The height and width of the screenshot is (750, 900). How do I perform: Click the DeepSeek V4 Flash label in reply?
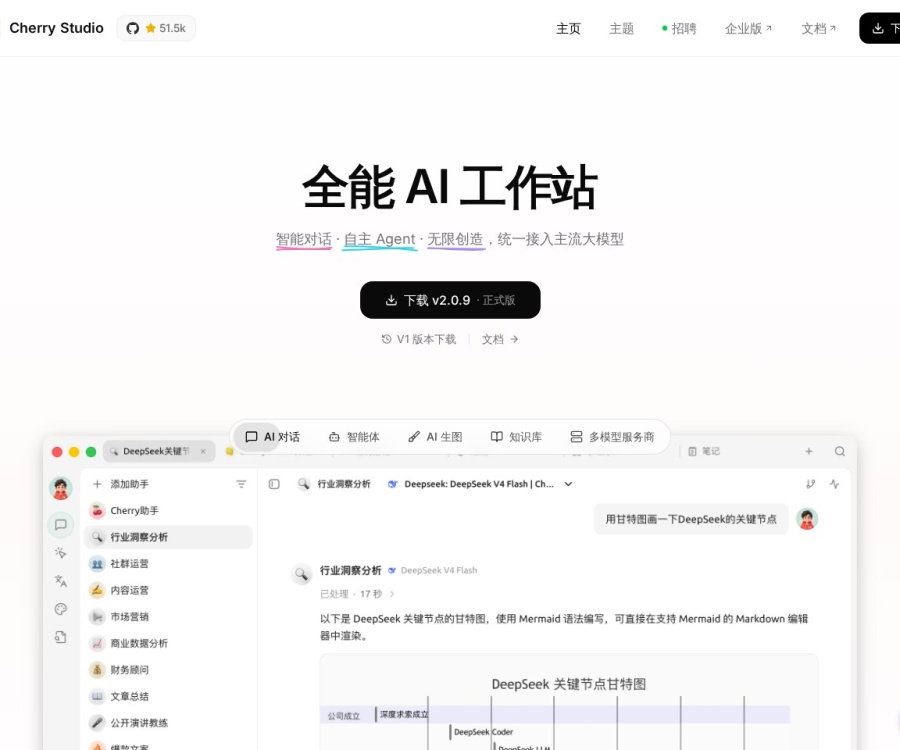point(439,570)
